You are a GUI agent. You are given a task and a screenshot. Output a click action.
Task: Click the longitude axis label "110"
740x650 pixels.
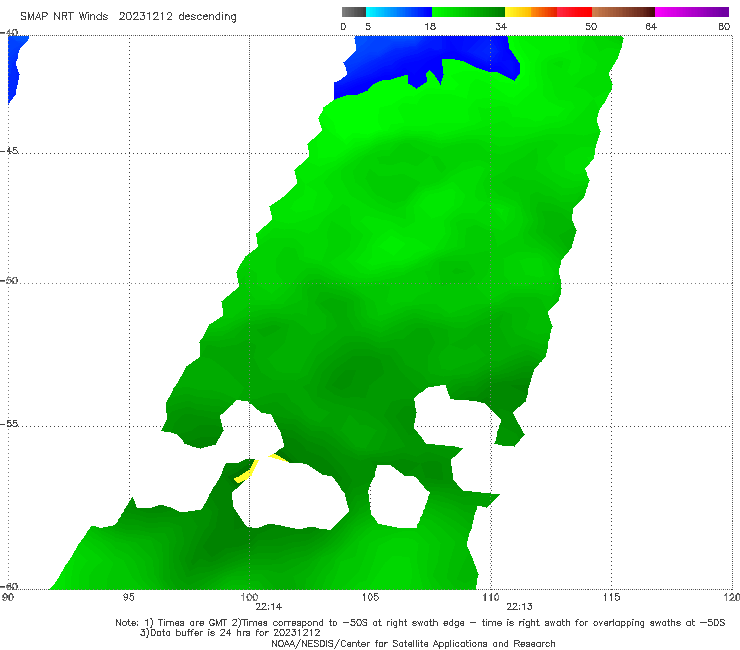(491, 598)
